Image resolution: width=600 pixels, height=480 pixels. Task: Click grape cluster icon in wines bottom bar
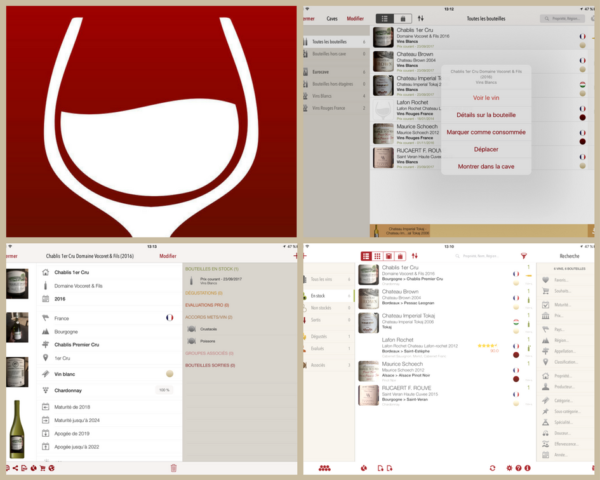(324, 468)
